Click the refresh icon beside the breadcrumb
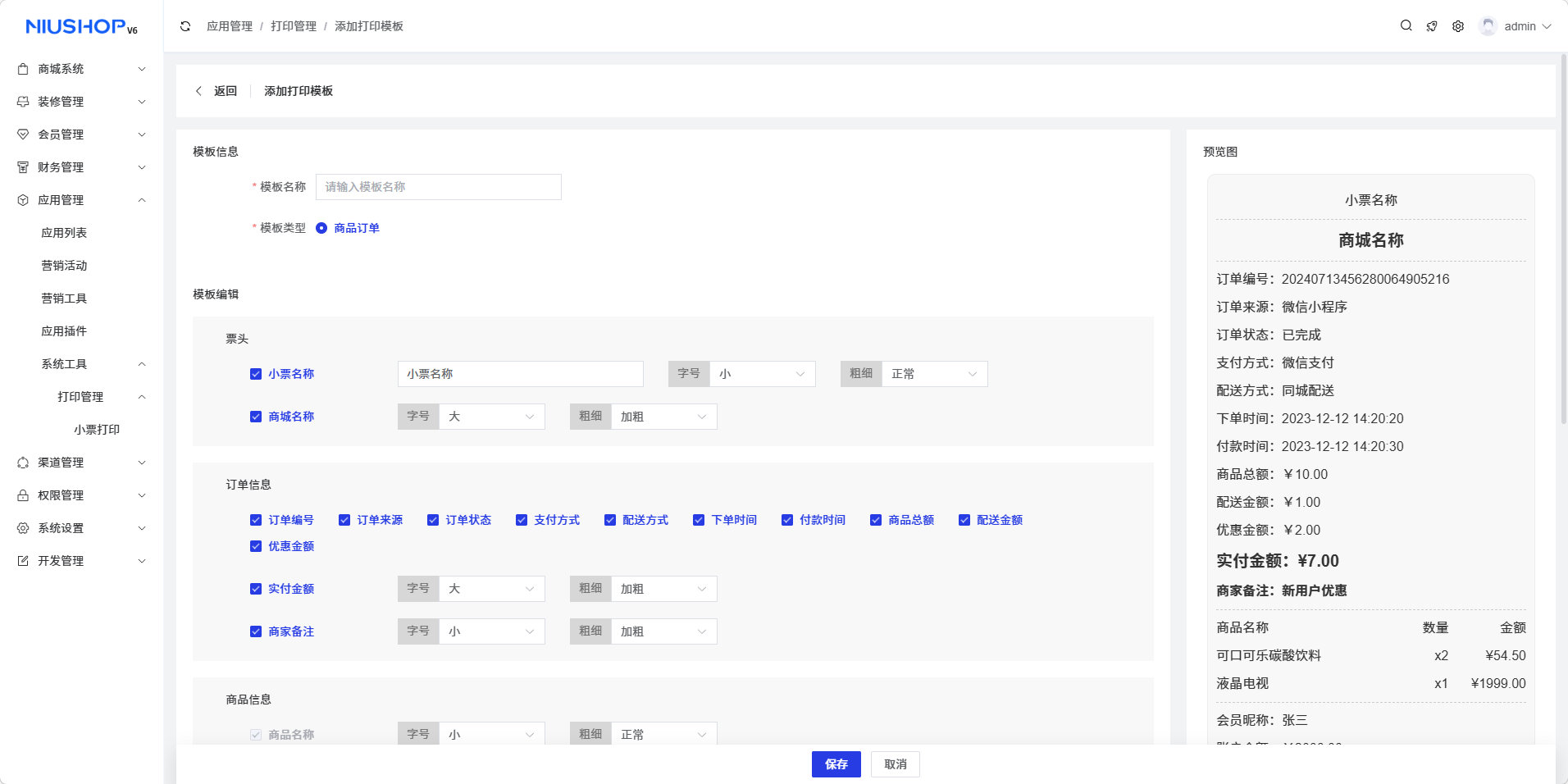The image size is (1568, 784). click(x=185, y=26)
